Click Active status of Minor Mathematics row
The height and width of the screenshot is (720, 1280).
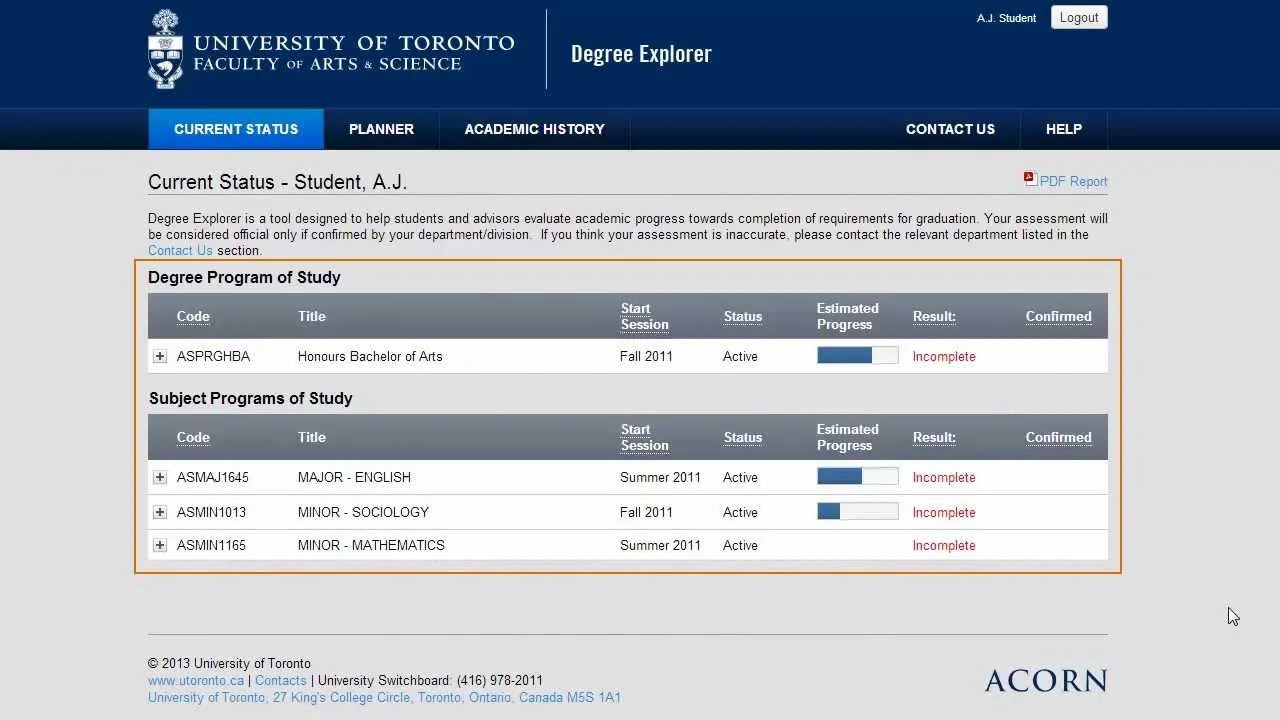click(x=740, y=545)
